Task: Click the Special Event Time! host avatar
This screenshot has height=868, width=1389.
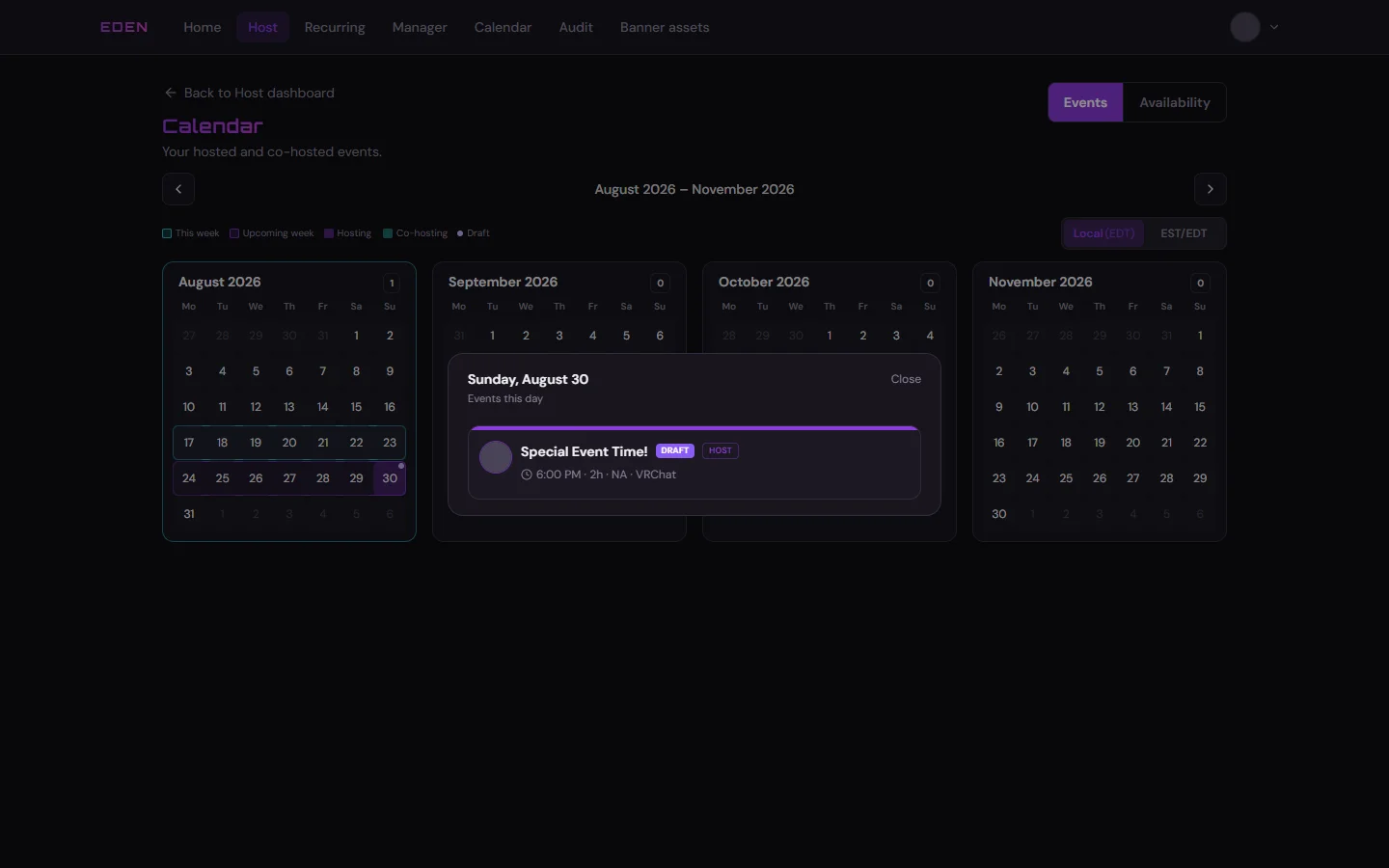Action: coord(496,457)
